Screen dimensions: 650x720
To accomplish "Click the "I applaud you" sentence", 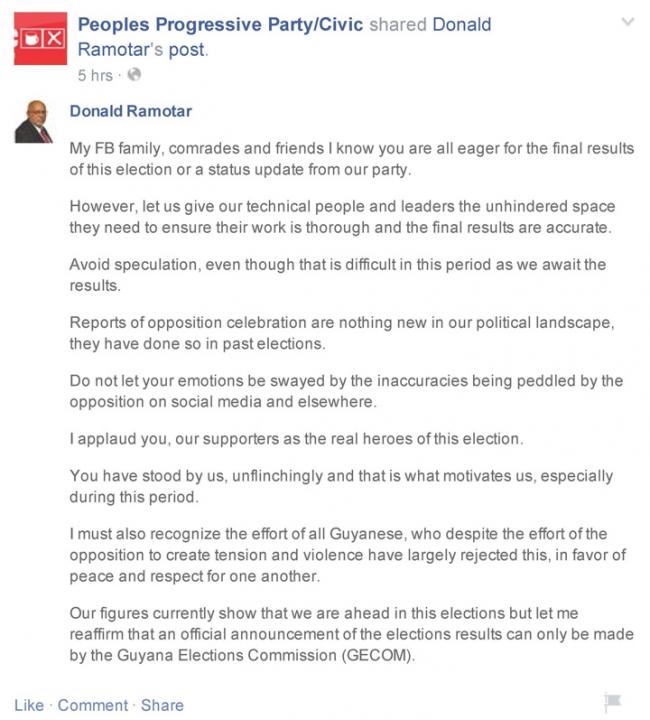I will point(297,439).
